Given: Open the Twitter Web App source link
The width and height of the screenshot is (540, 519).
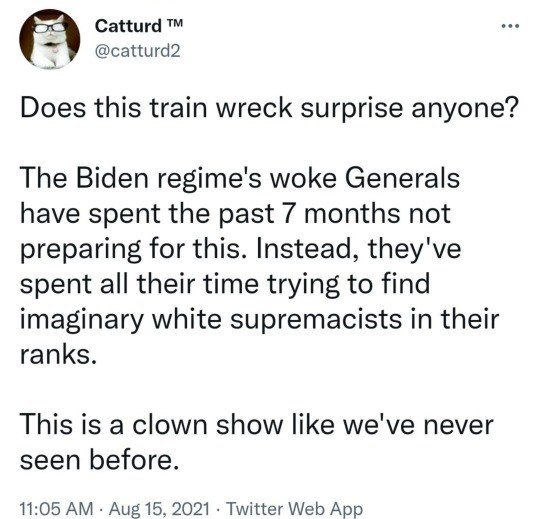Looking at the screenshot, I should pyautogui.click(x=295, y=508).
